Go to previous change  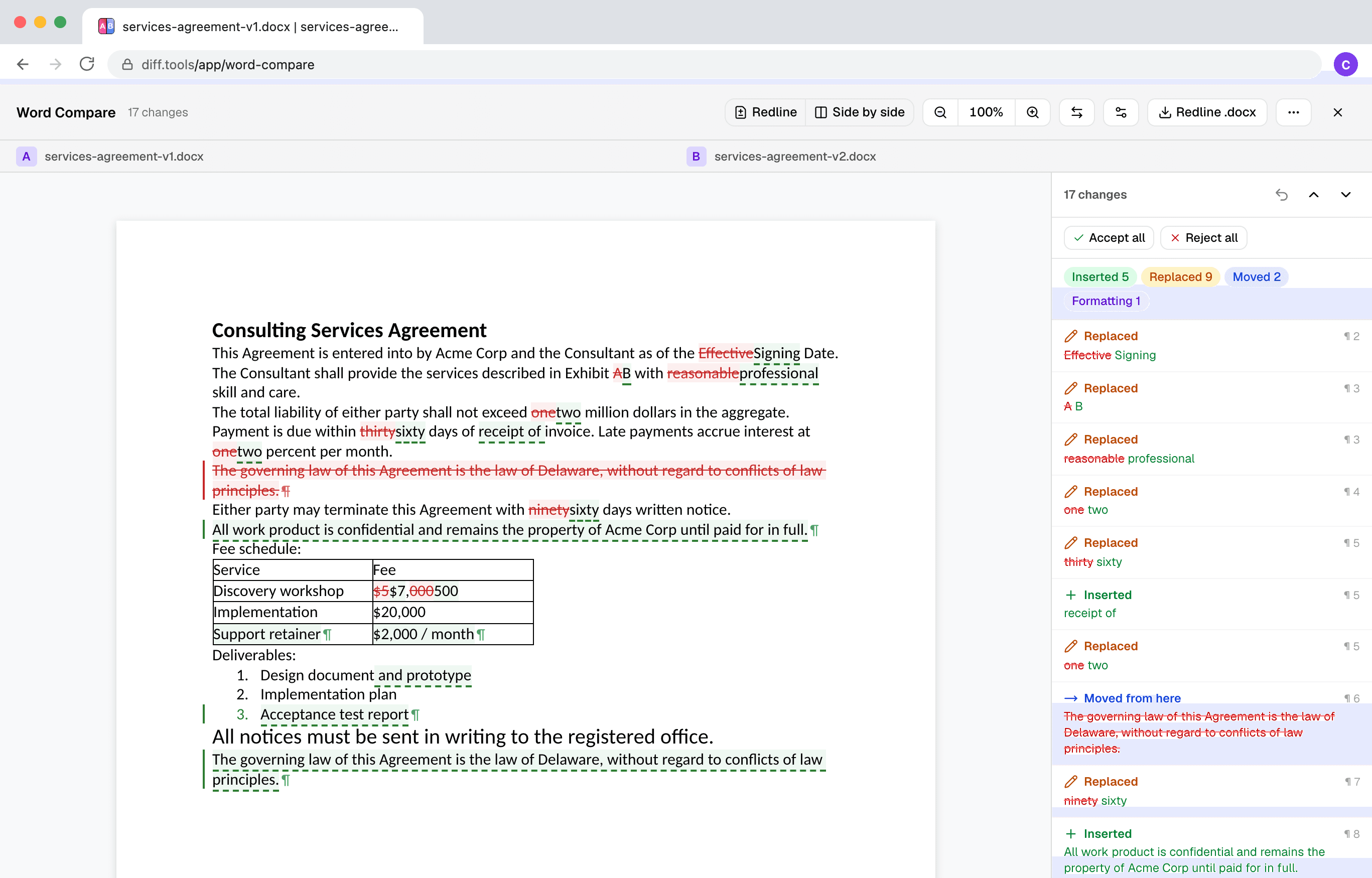click(1313, 195)
